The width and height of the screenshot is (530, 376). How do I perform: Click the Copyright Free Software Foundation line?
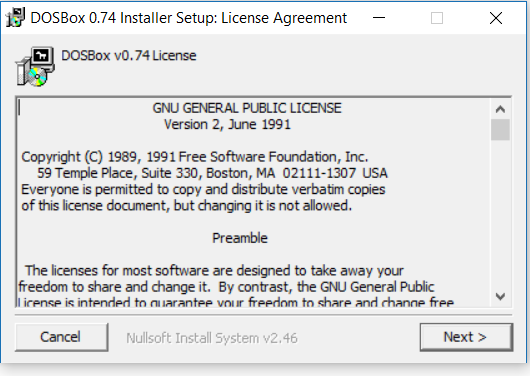195,157
